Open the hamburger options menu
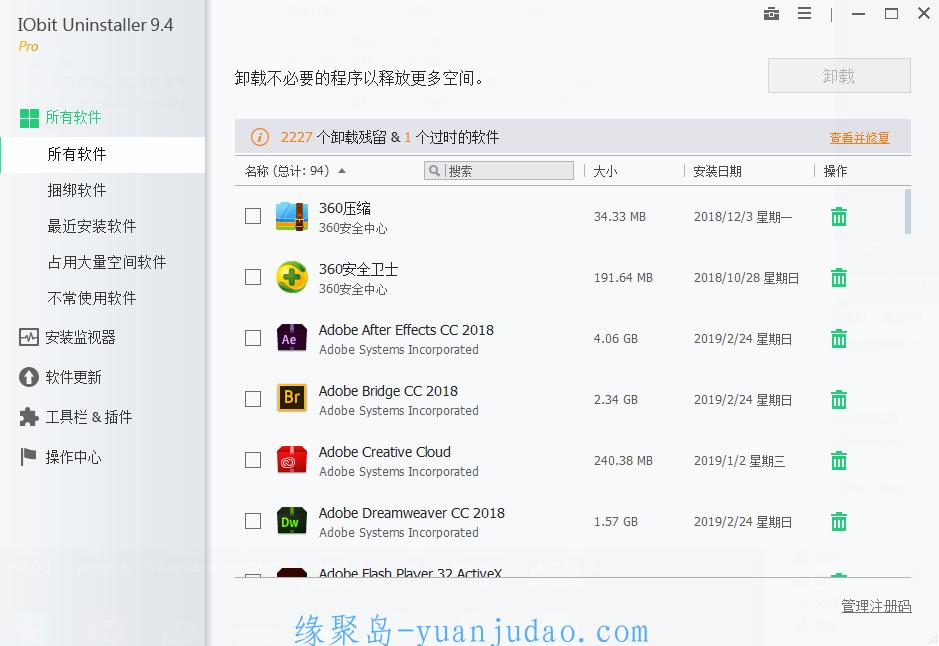 point(804,13)
